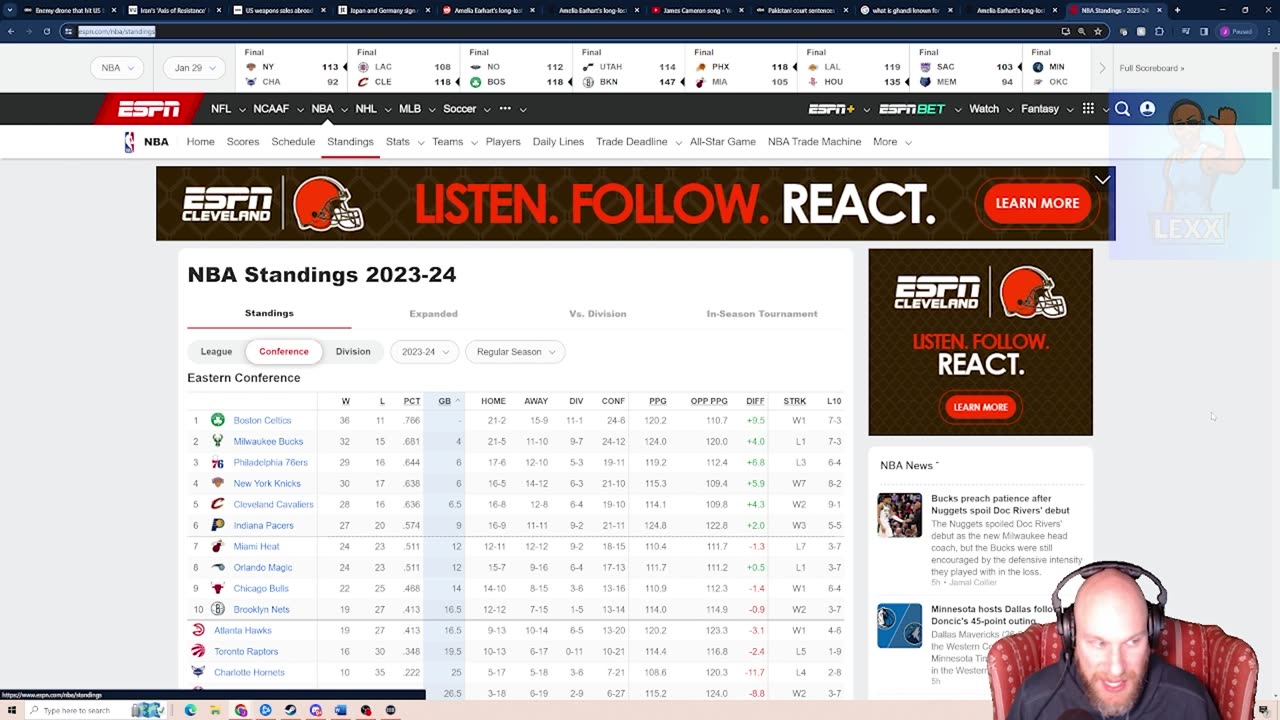Click the browser address bar
Image resolution: width=1280 pixels, height=720 pixels.
(x=560, y=31)
